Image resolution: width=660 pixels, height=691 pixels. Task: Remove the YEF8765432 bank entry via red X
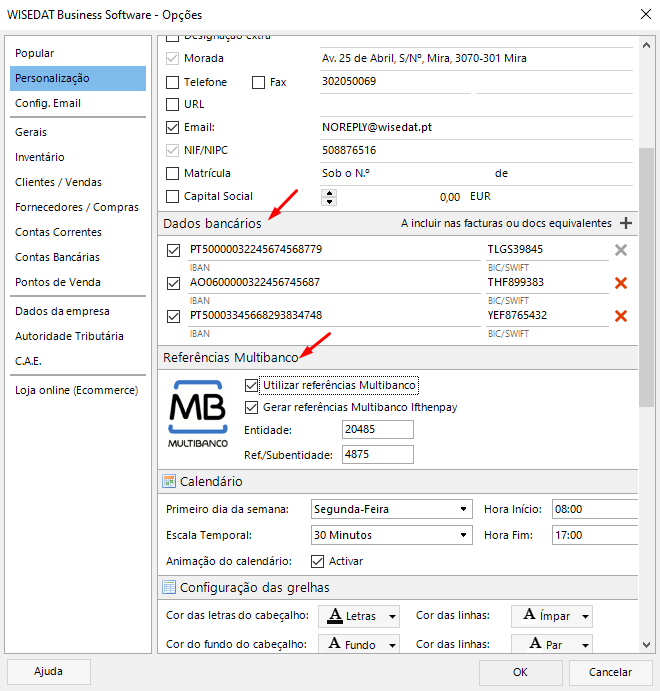[620, 316]
